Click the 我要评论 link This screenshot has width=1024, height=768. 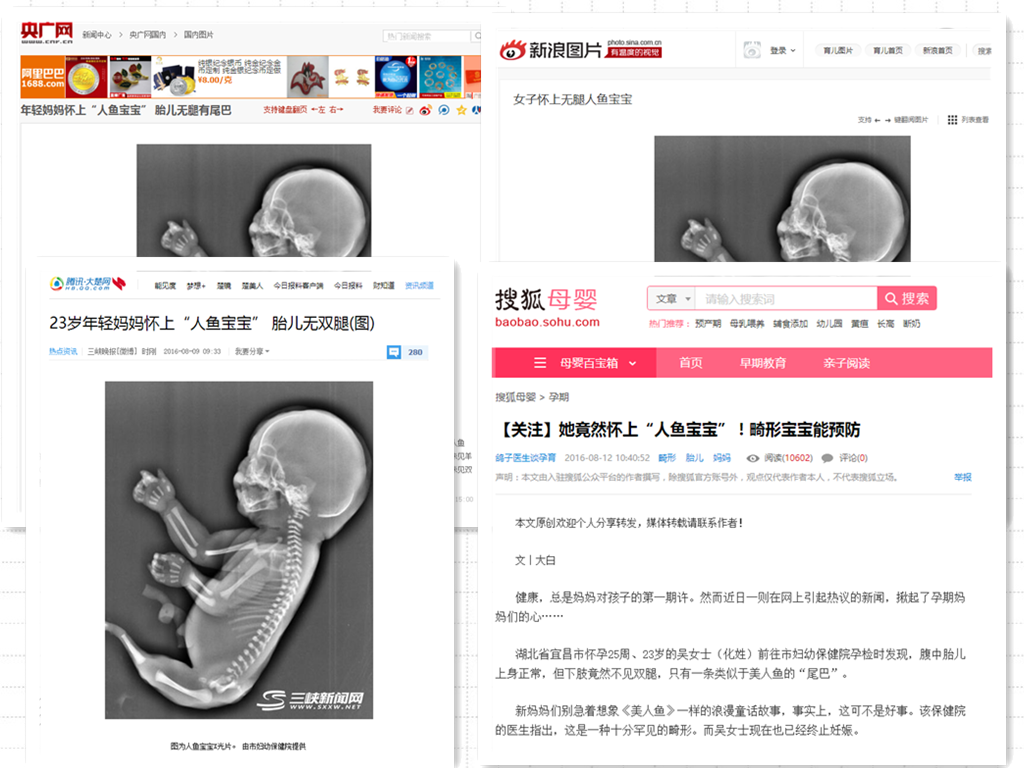tap(387, 110)
